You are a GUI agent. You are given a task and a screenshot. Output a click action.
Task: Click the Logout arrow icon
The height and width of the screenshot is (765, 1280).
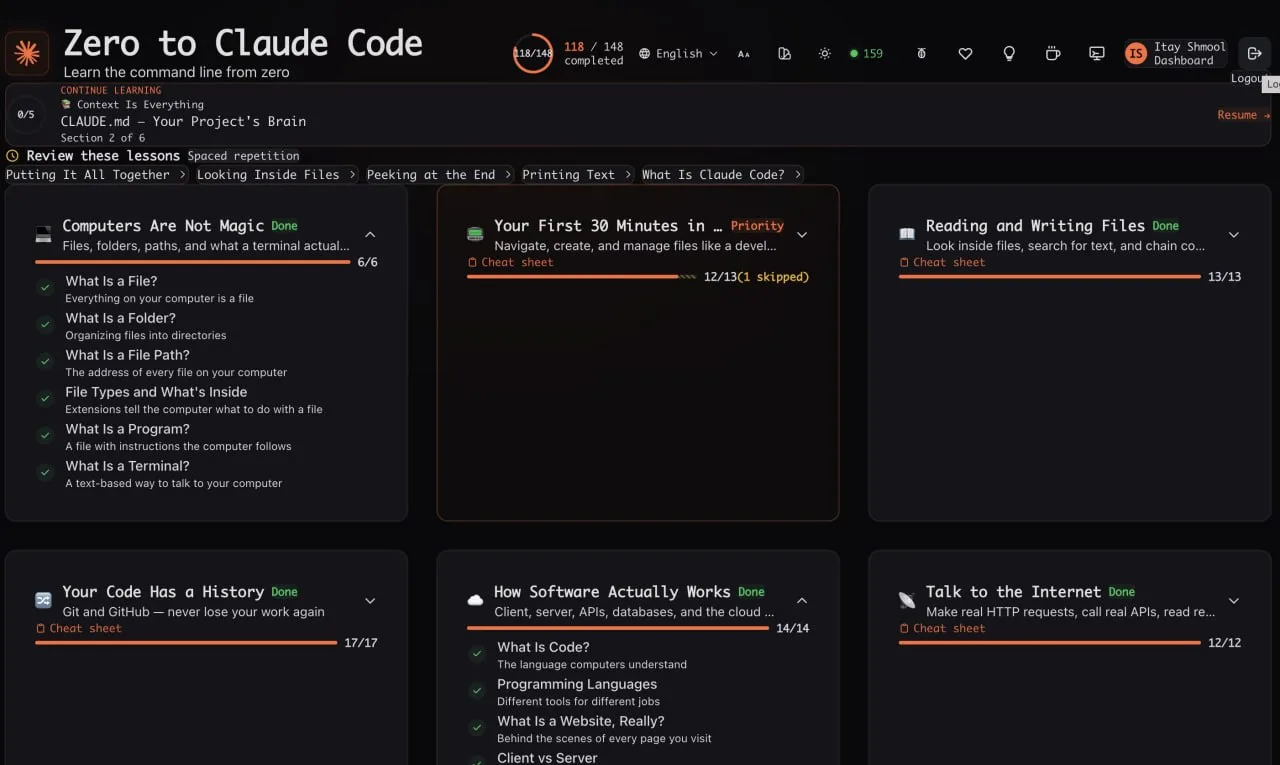click(x=1253, y=53)
